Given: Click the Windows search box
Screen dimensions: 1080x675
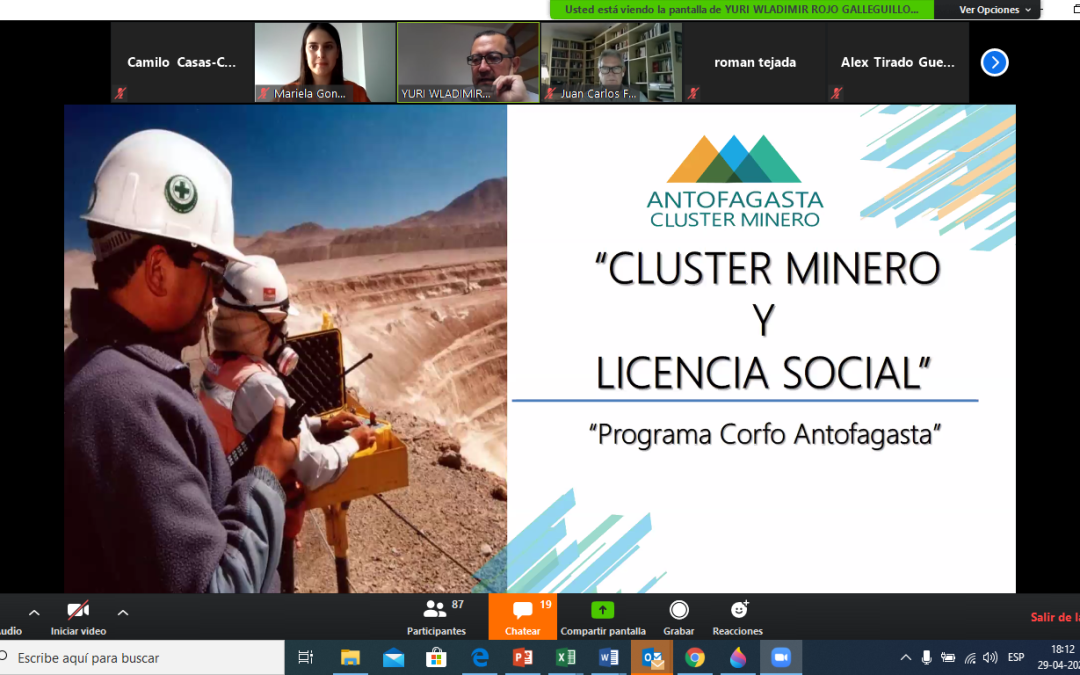Looking at the screenshot, I should 142,658.
